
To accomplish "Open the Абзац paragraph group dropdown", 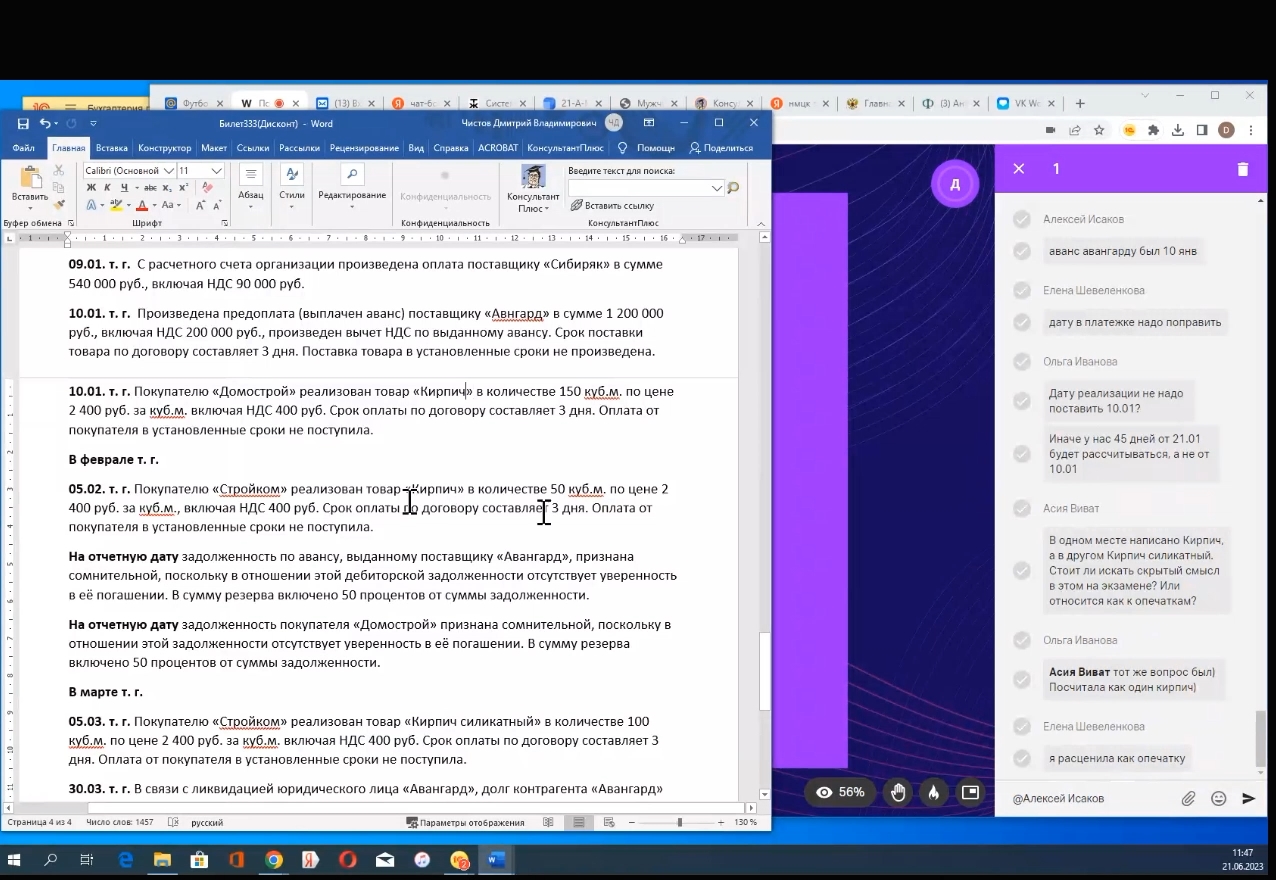I will [250, 187].
